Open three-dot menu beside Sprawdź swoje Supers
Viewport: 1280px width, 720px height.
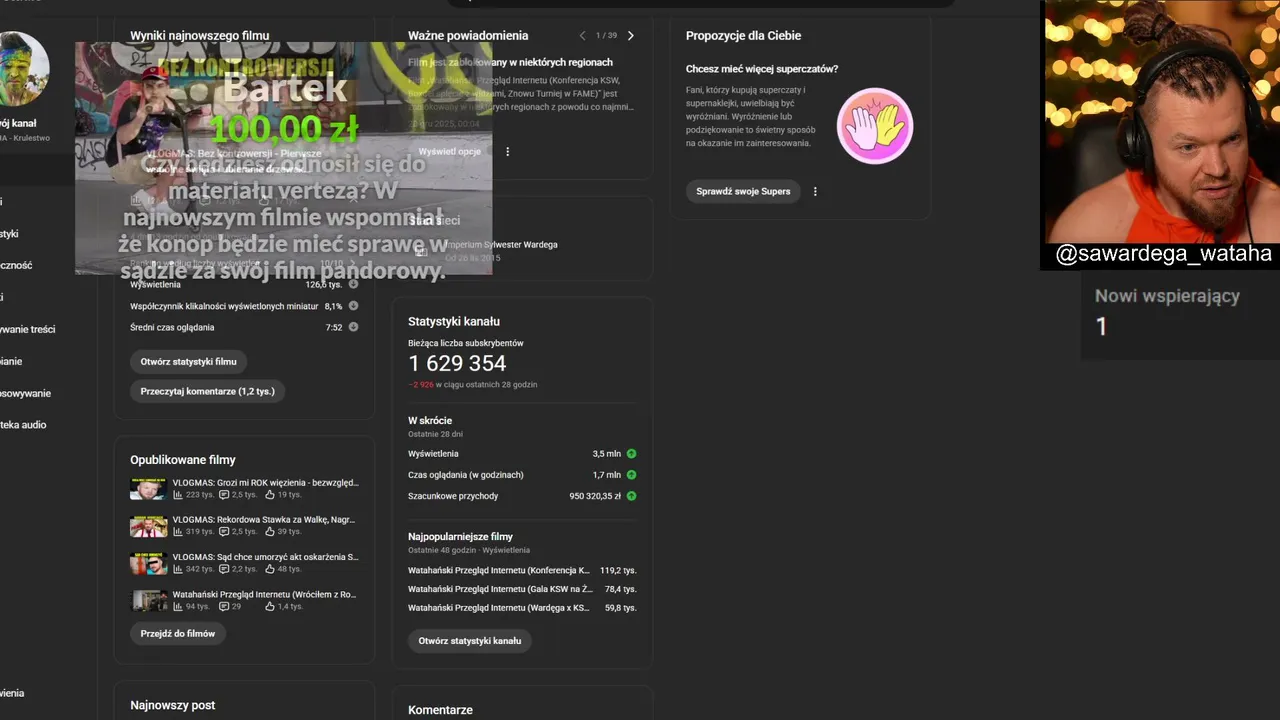[x=815, y=191]
